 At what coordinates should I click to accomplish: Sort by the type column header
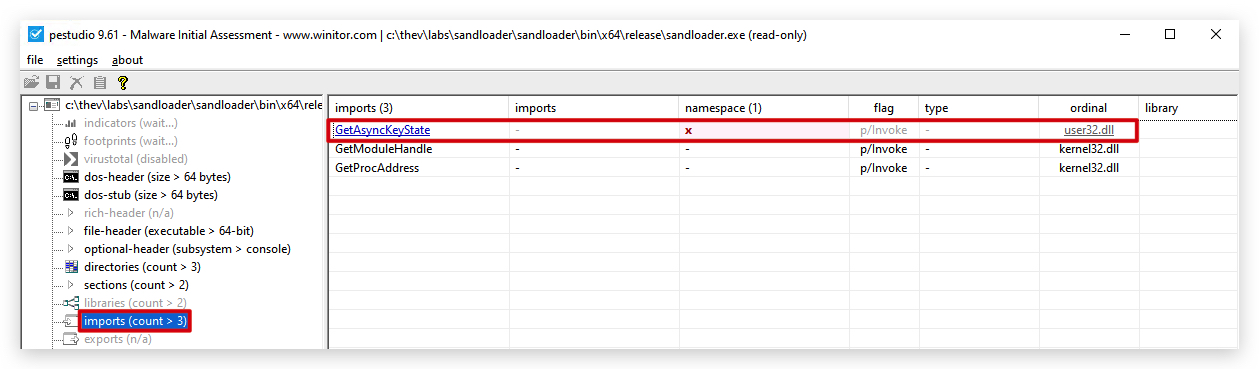coord(979,108)
